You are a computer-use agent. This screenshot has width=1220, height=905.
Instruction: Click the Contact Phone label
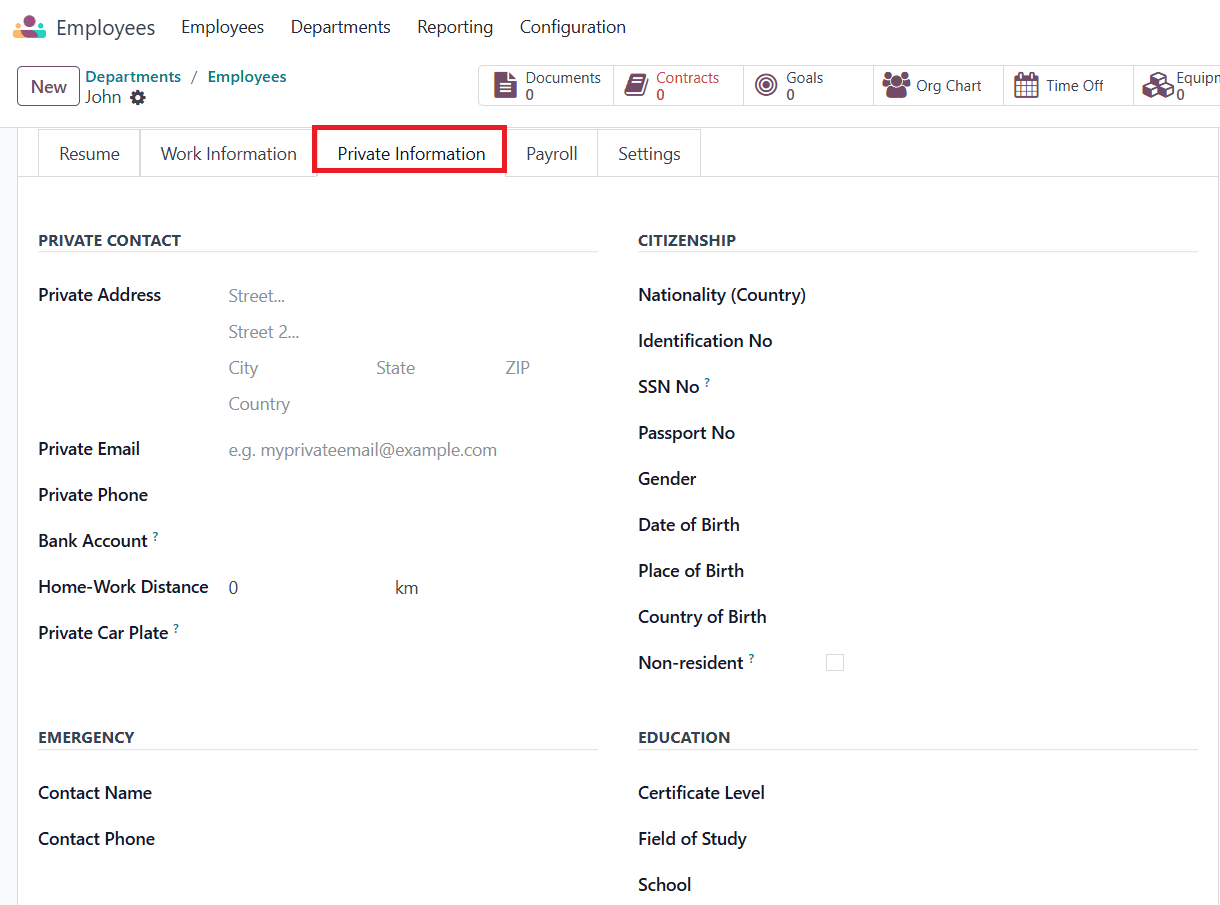96,839
